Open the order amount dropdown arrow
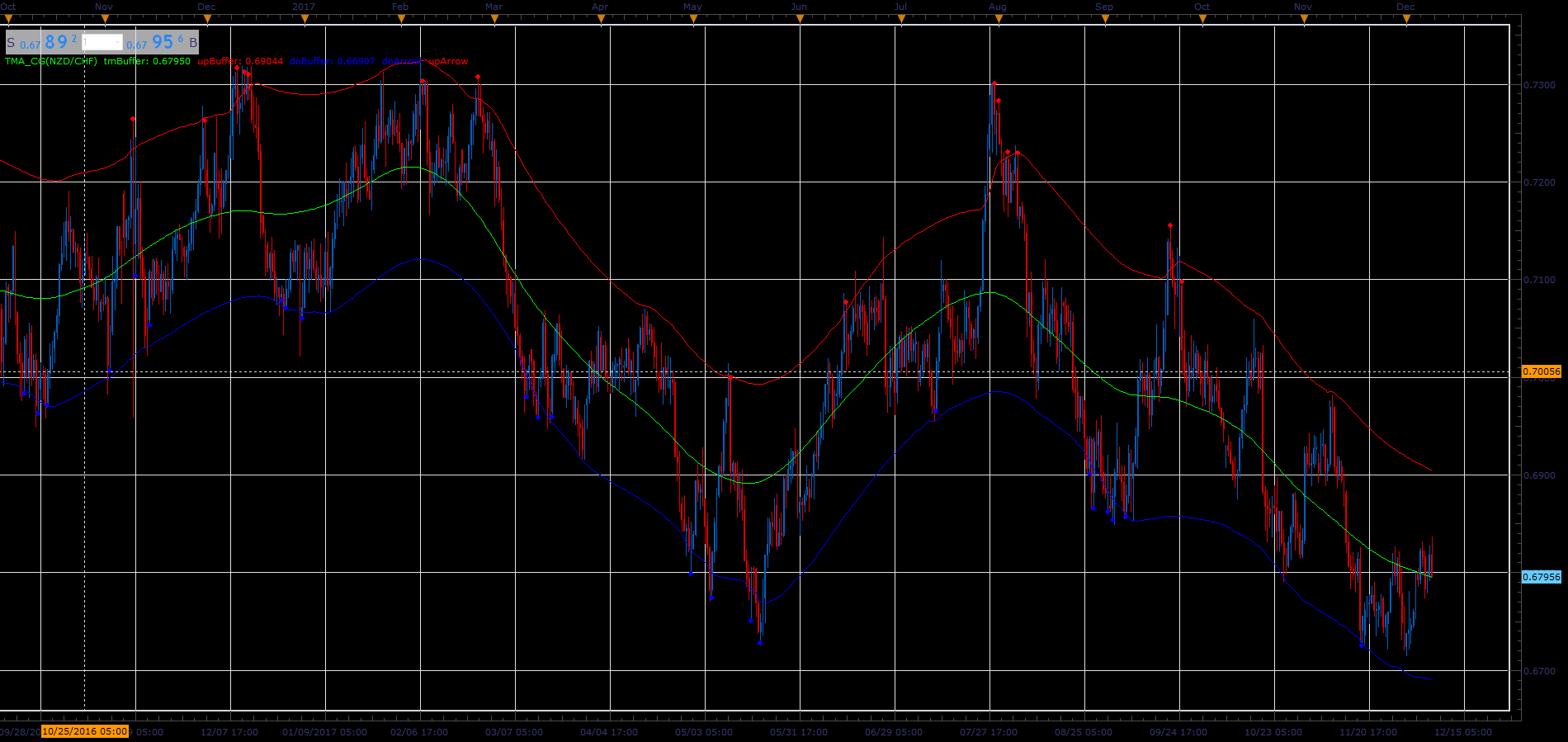Screen dimensions: 1568x742 (118, 42)
